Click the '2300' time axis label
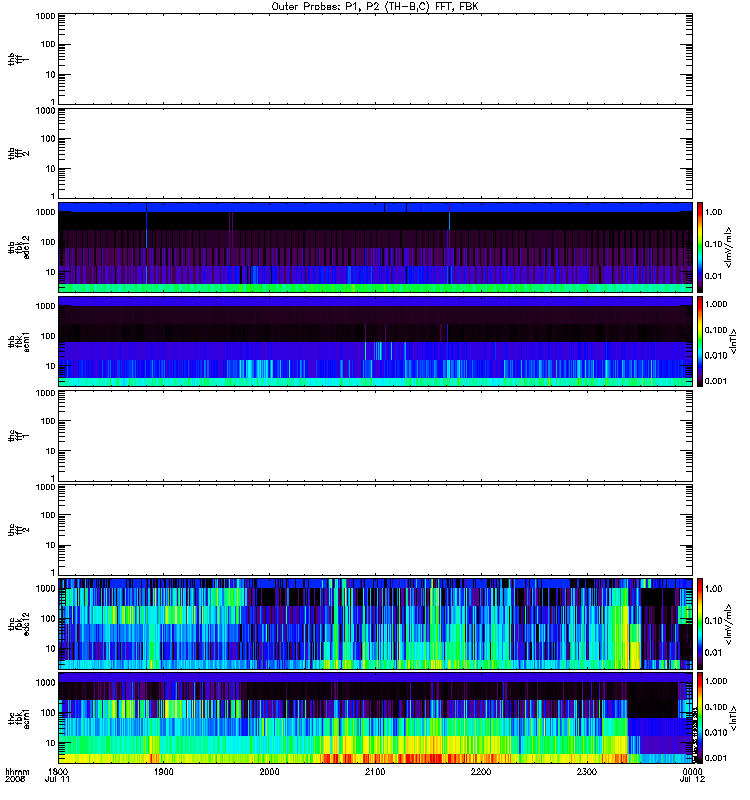The width and height of the screenshot is (750, 800). [587, 771]
